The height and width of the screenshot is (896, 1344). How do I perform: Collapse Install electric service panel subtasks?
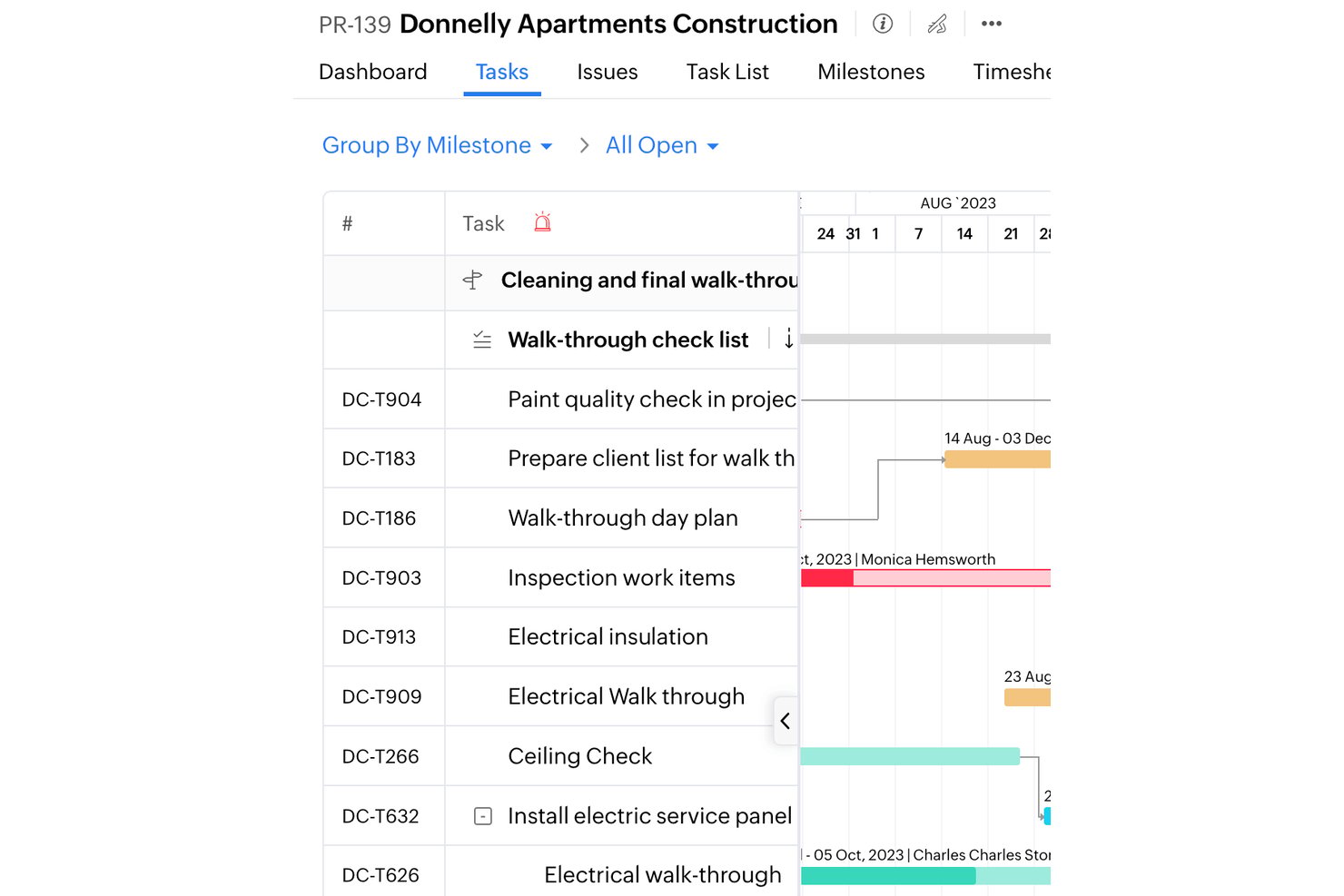(483, 816)
